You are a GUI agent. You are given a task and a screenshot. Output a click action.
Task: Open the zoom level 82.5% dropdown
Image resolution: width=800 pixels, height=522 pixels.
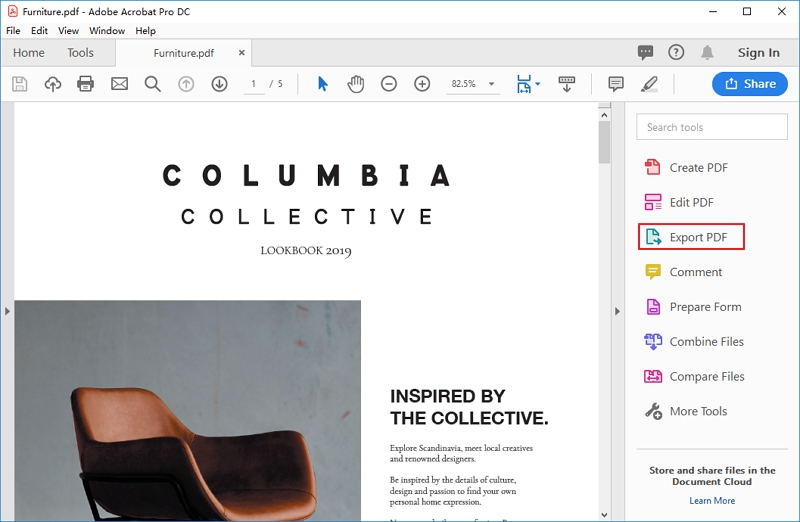click(491, 84)
